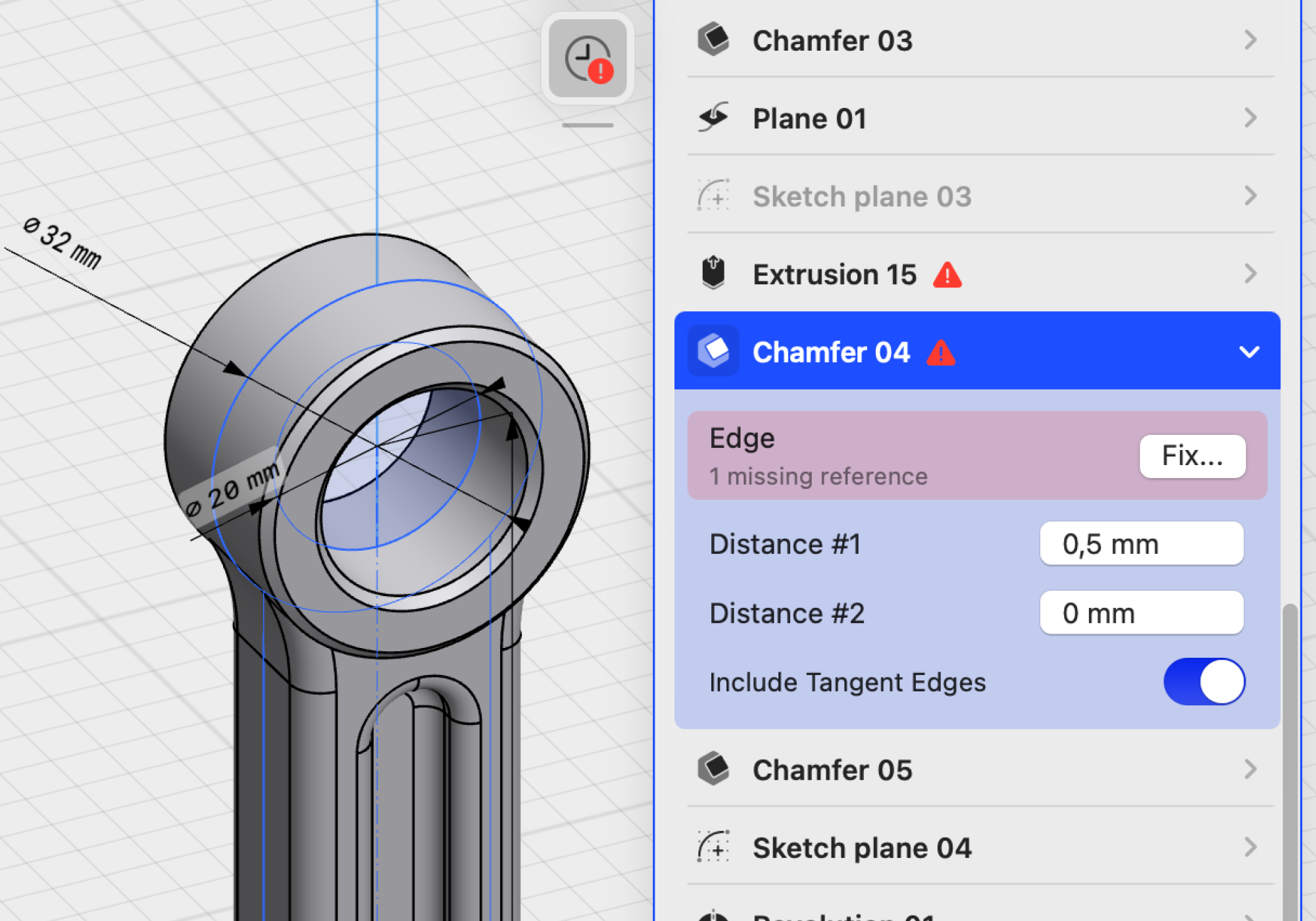Expand Plane 01 chevron arrow

(1250, 118)
